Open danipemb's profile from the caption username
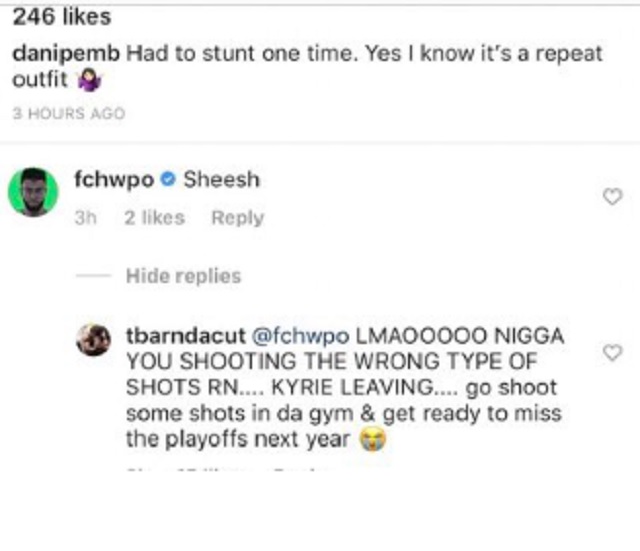The width and height of the screenshot is (640, 551). point(66,54)
